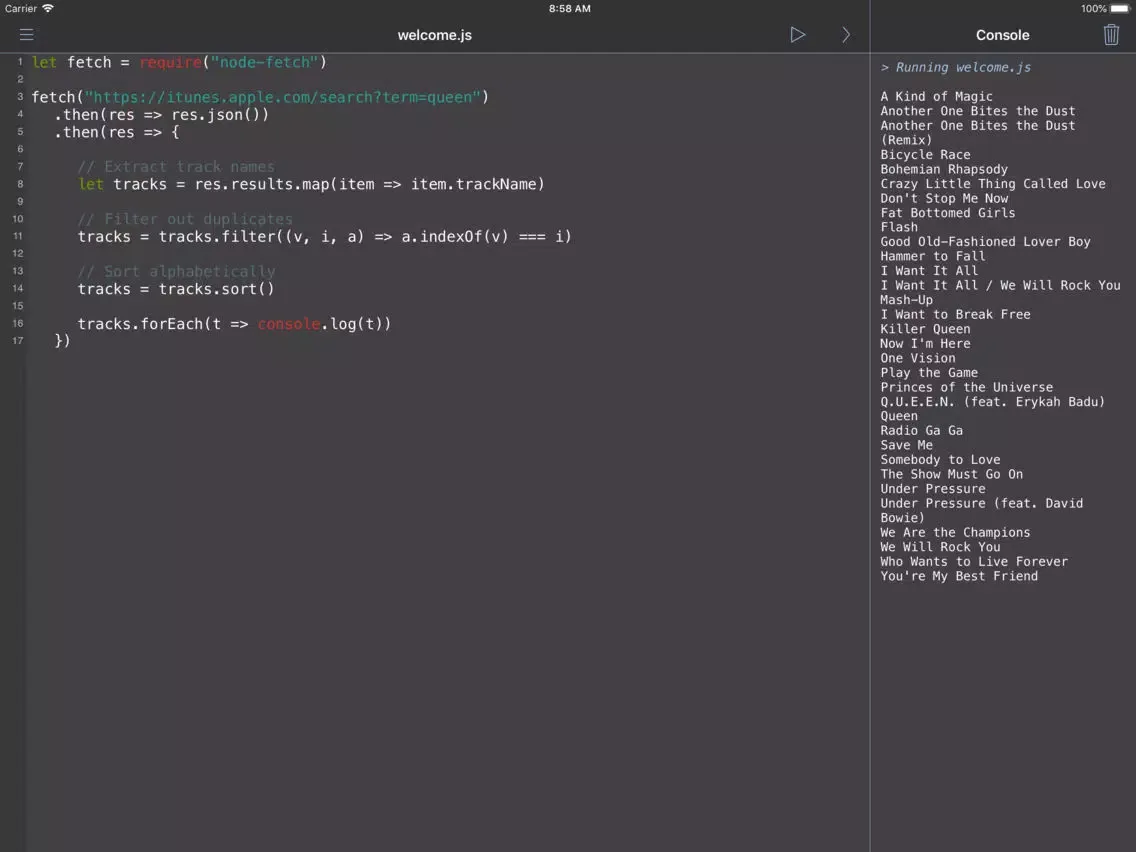Click the "// Extract track names" comment
Screen dimensions: 1136x852
click(x=176, y=167)
